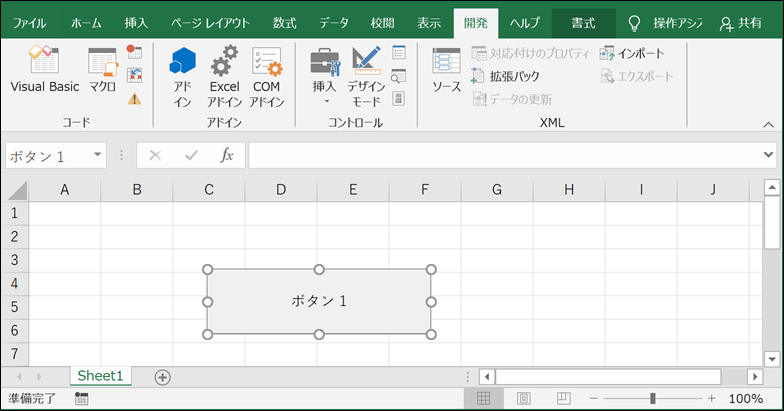Click horizontal scrollbar right arrow
The height and width of the screenshot is (411, 784).
(x=755, y=376)
